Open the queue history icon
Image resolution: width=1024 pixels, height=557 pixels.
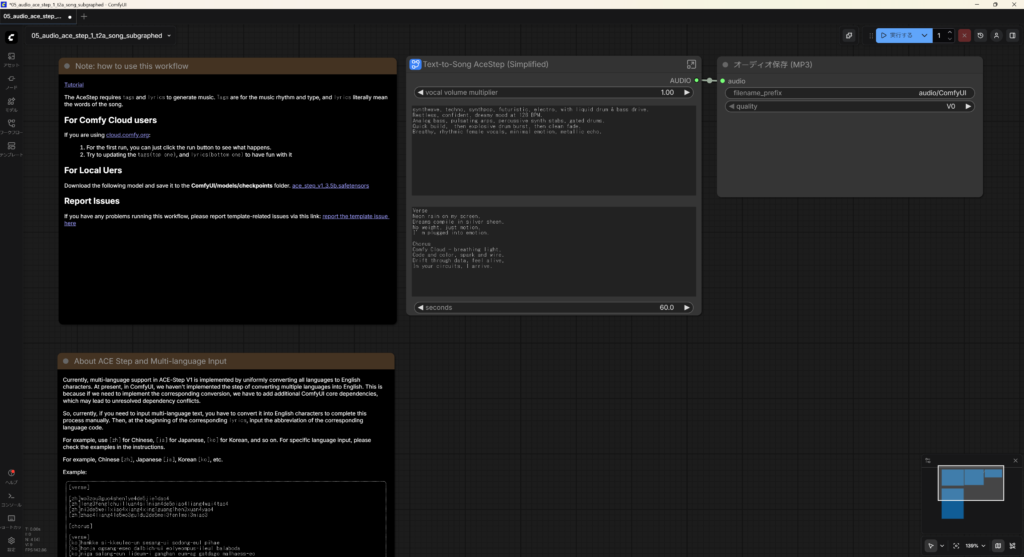[x=981, y=35]
